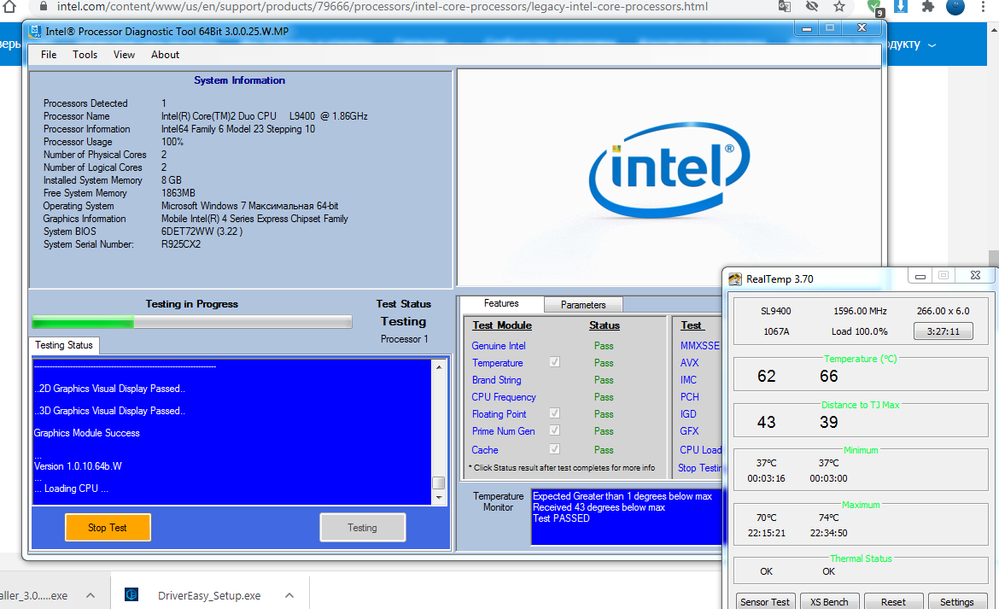Click the Temperature test module link
The height and width of the screenshot is (609, 999).
point(498,363)
